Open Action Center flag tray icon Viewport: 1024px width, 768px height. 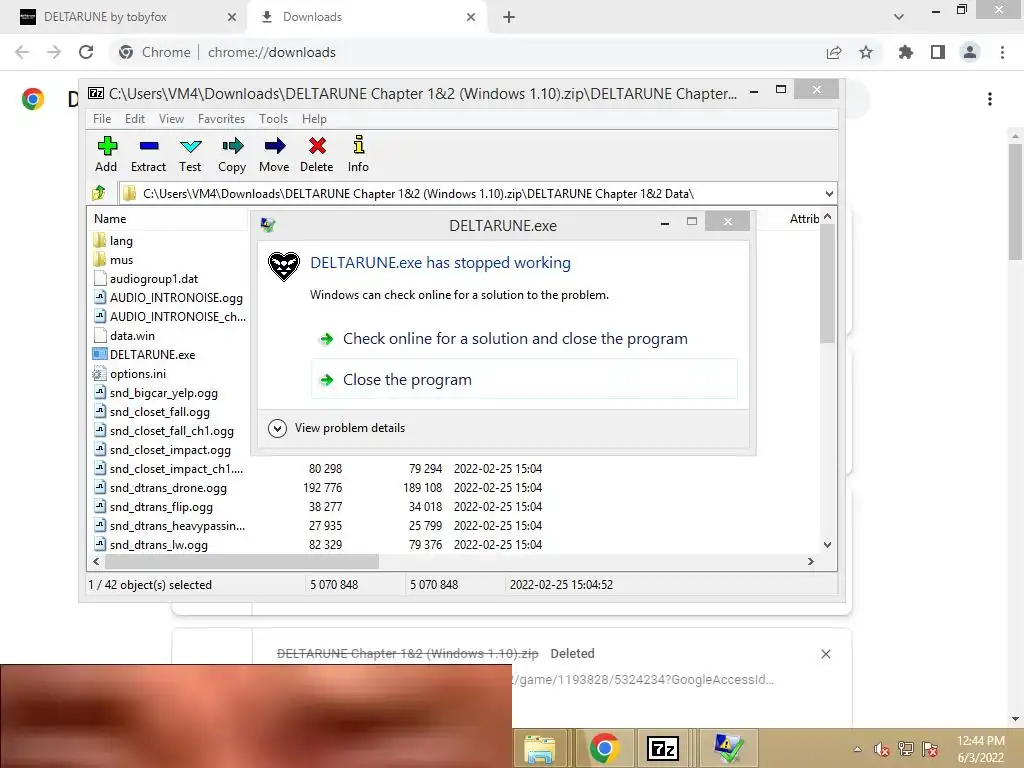930,749
